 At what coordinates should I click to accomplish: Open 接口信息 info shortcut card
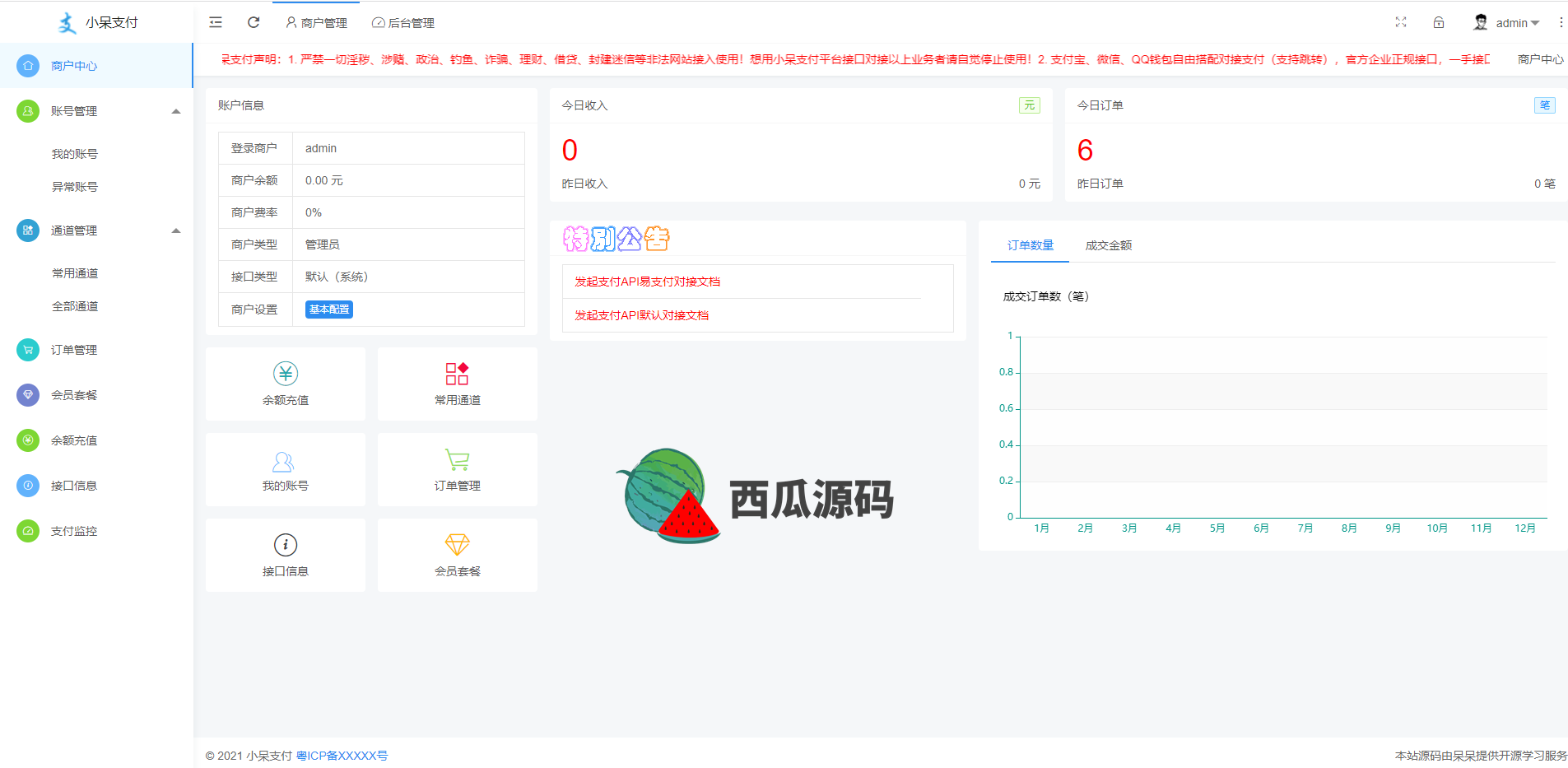286,555
